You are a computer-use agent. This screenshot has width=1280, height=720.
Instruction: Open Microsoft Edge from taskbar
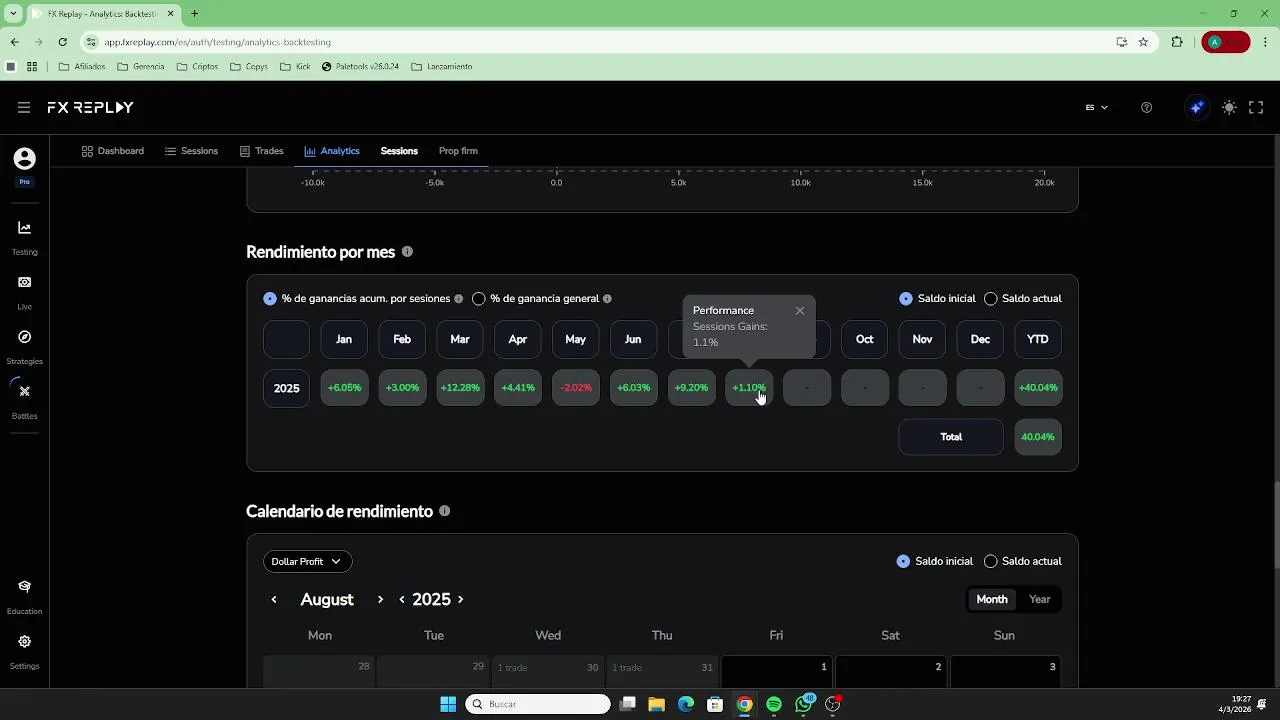pyautogui.click(x=686, y=704)
